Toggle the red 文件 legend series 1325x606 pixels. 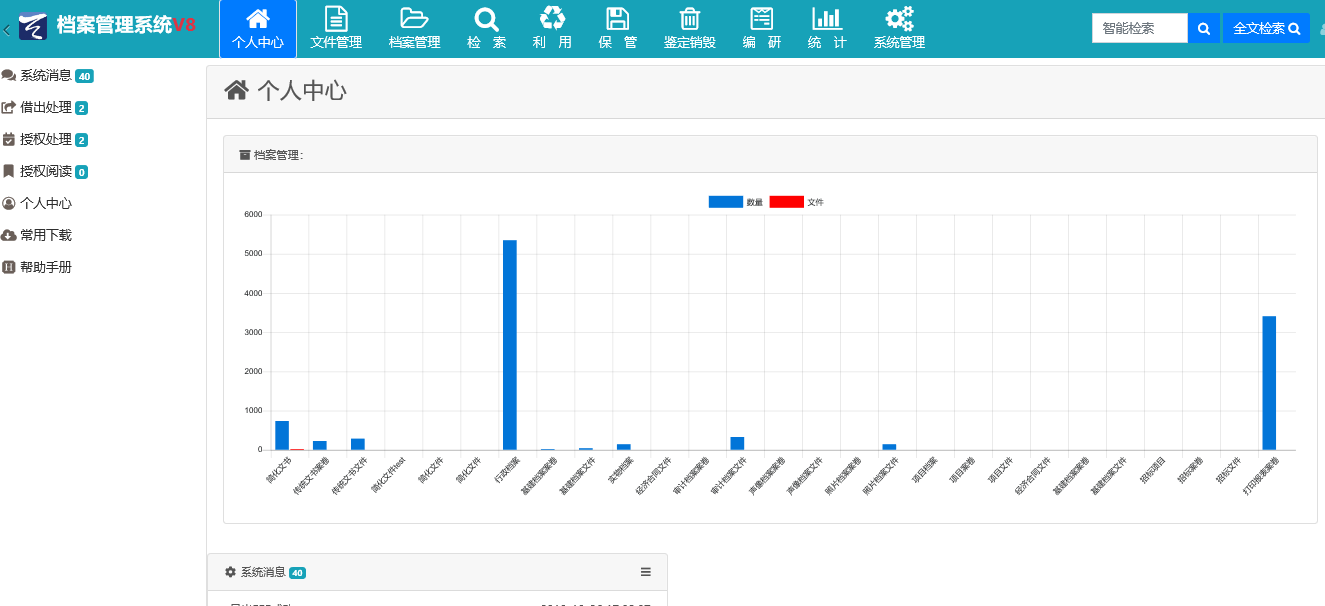coord(786,202)
